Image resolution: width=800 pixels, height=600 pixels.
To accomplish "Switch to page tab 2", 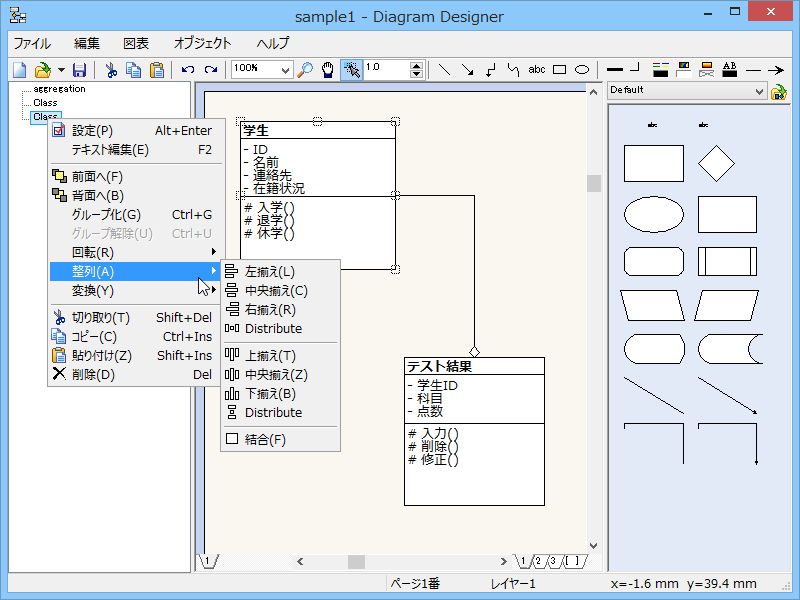I will (538, 561).
